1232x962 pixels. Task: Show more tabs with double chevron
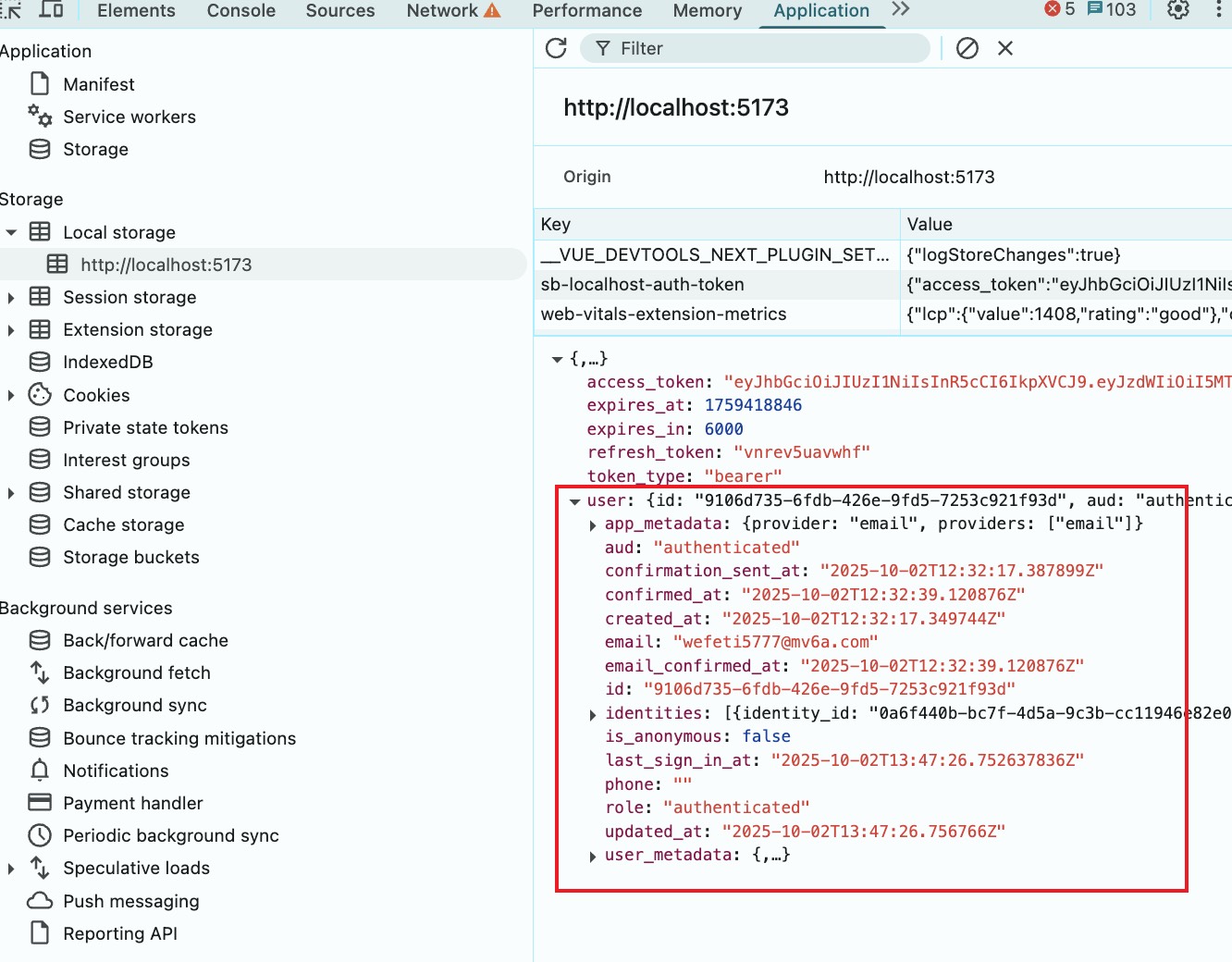click(x=901, y=9)
